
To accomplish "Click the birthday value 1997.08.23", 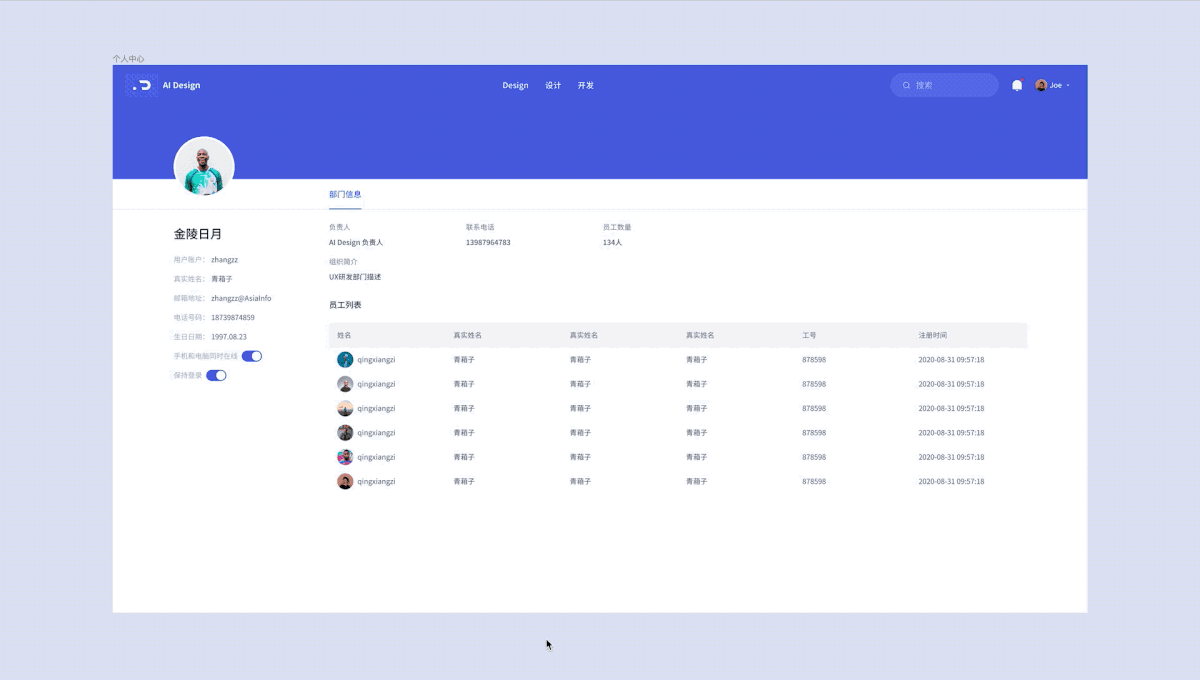I will 229,337.
